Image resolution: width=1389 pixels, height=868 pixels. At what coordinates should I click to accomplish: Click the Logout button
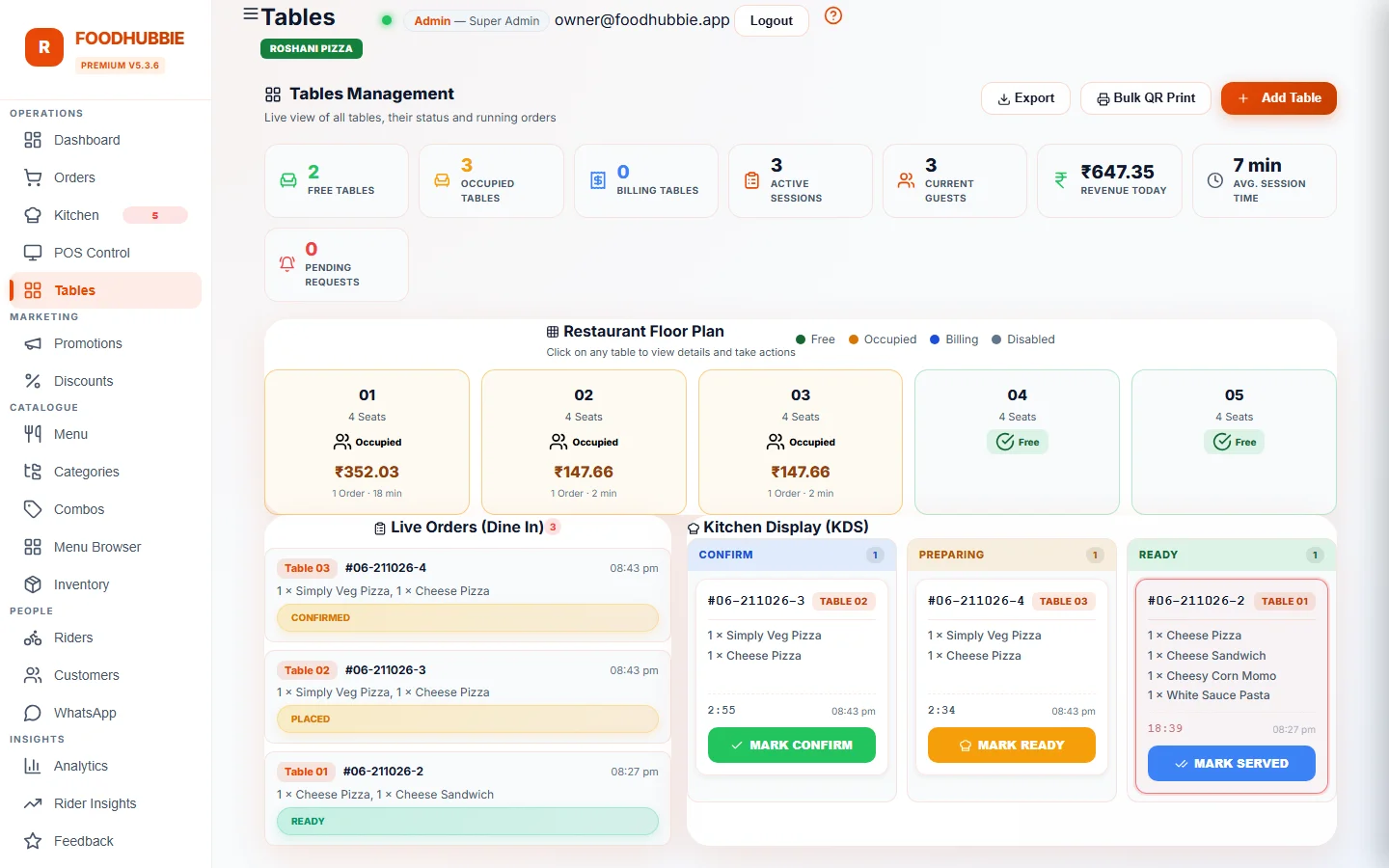[x=772, y=20]
